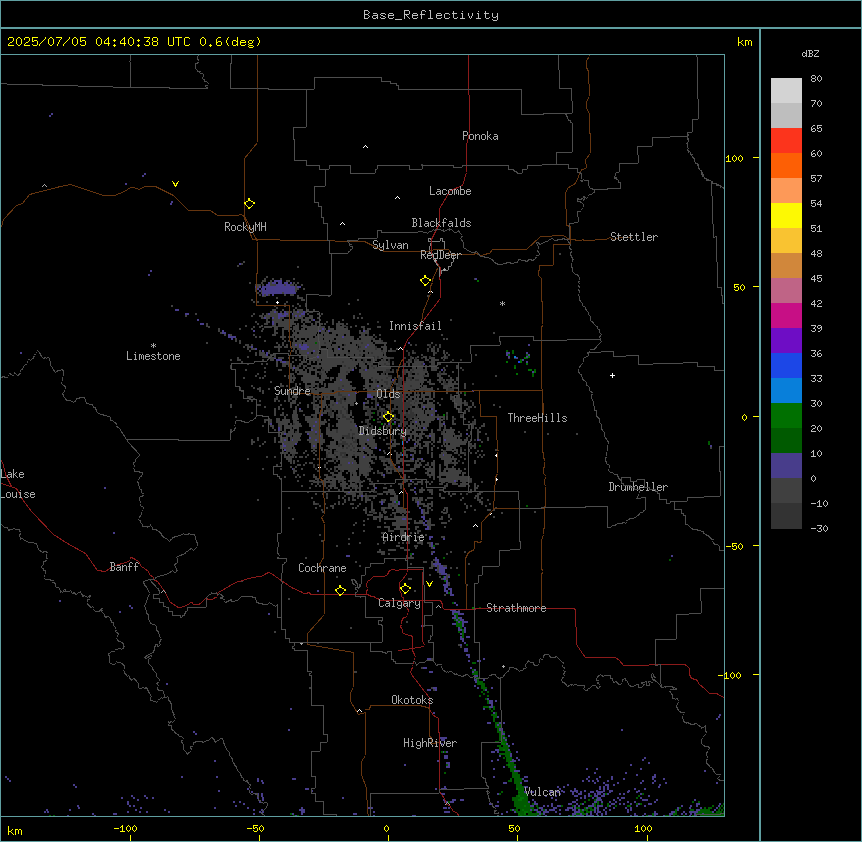Screen dimensions: 862x842
Task: Click the yellow diamond marker between Olds and Didsbury
Action: 388,417
